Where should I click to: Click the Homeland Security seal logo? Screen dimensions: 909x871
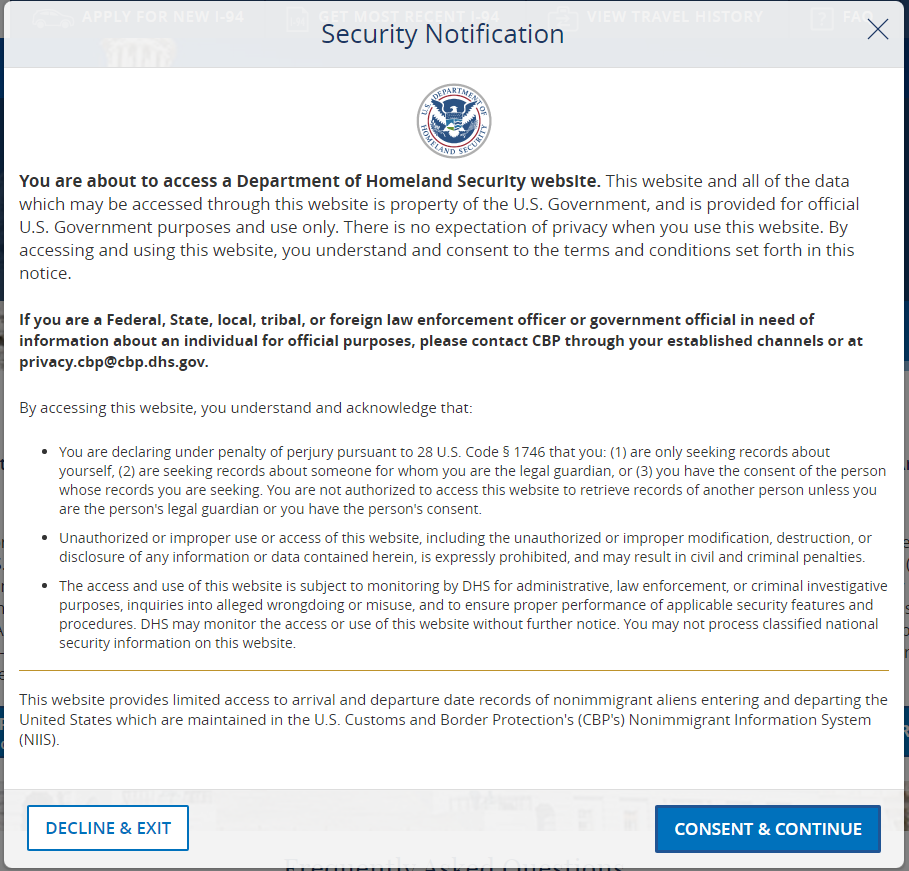(454, 121)
